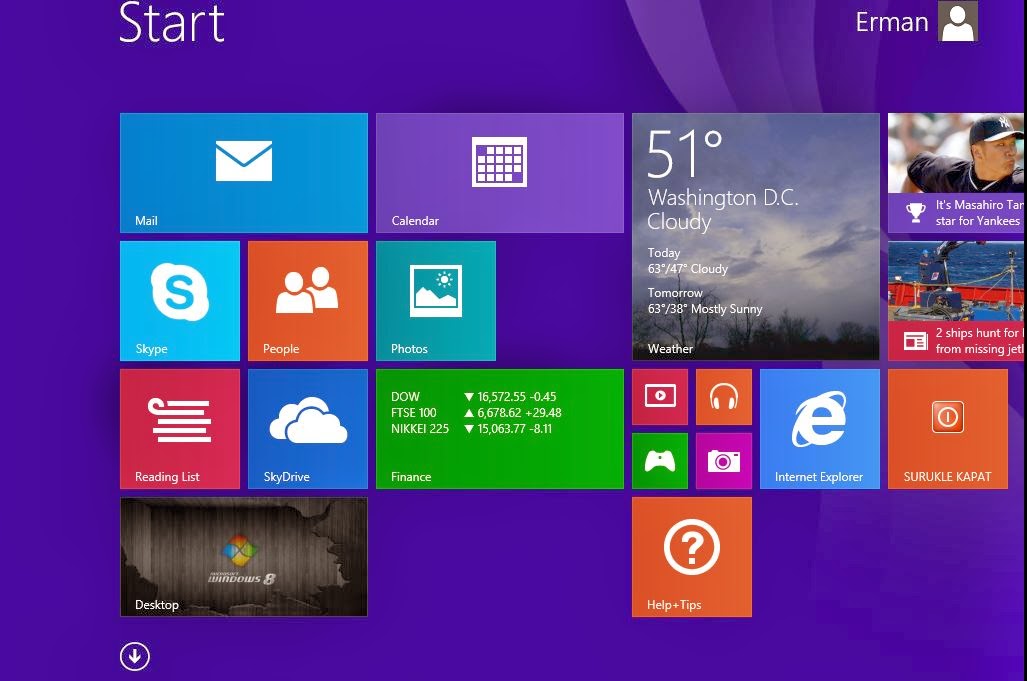Open the Weather tile for Washington D.C.
The image size is (1027, 681).
pyautogui.click(x=756, y=236)
